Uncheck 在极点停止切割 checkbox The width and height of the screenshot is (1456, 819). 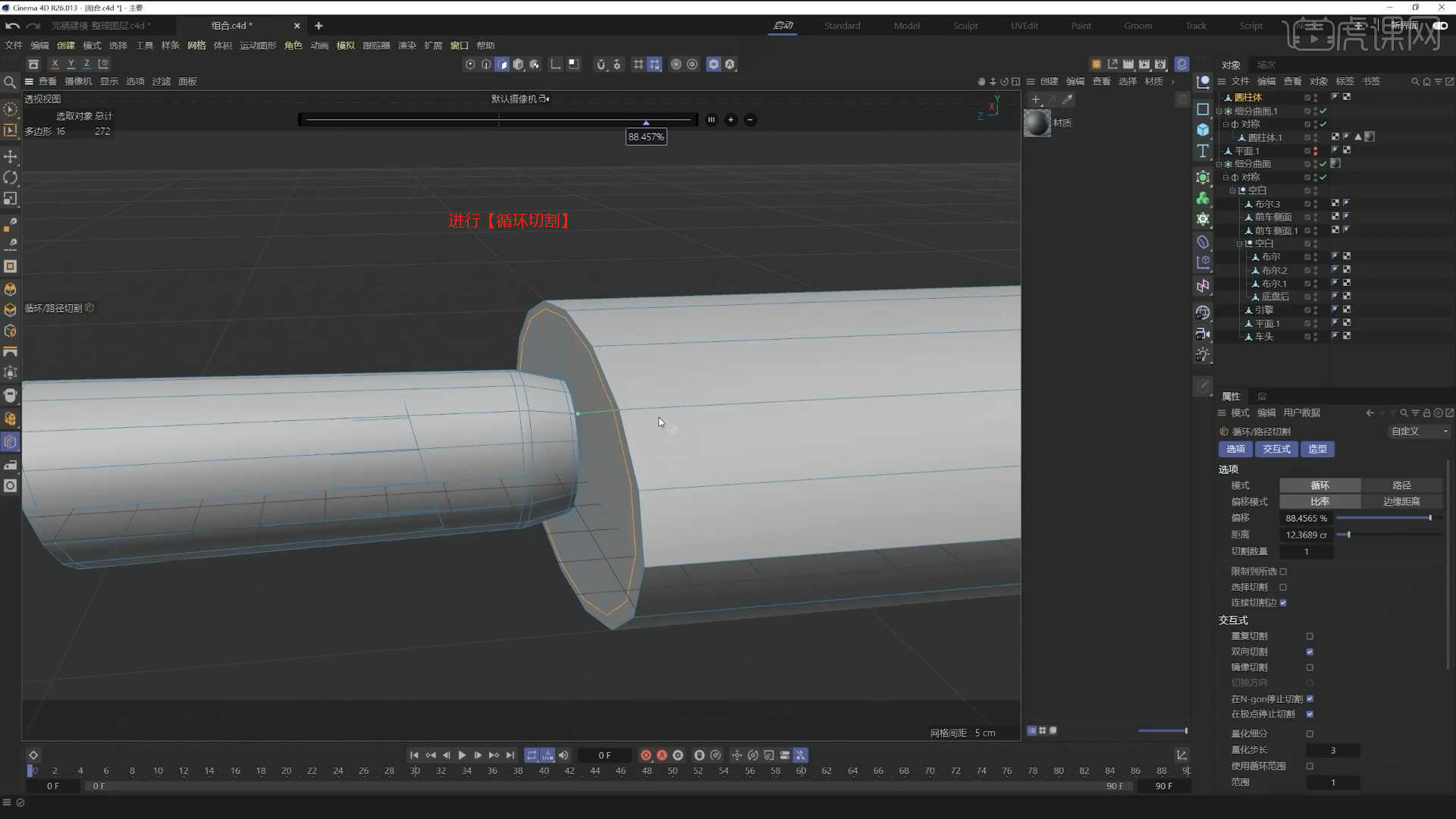pyautogui.click(x=1310, y=714)
